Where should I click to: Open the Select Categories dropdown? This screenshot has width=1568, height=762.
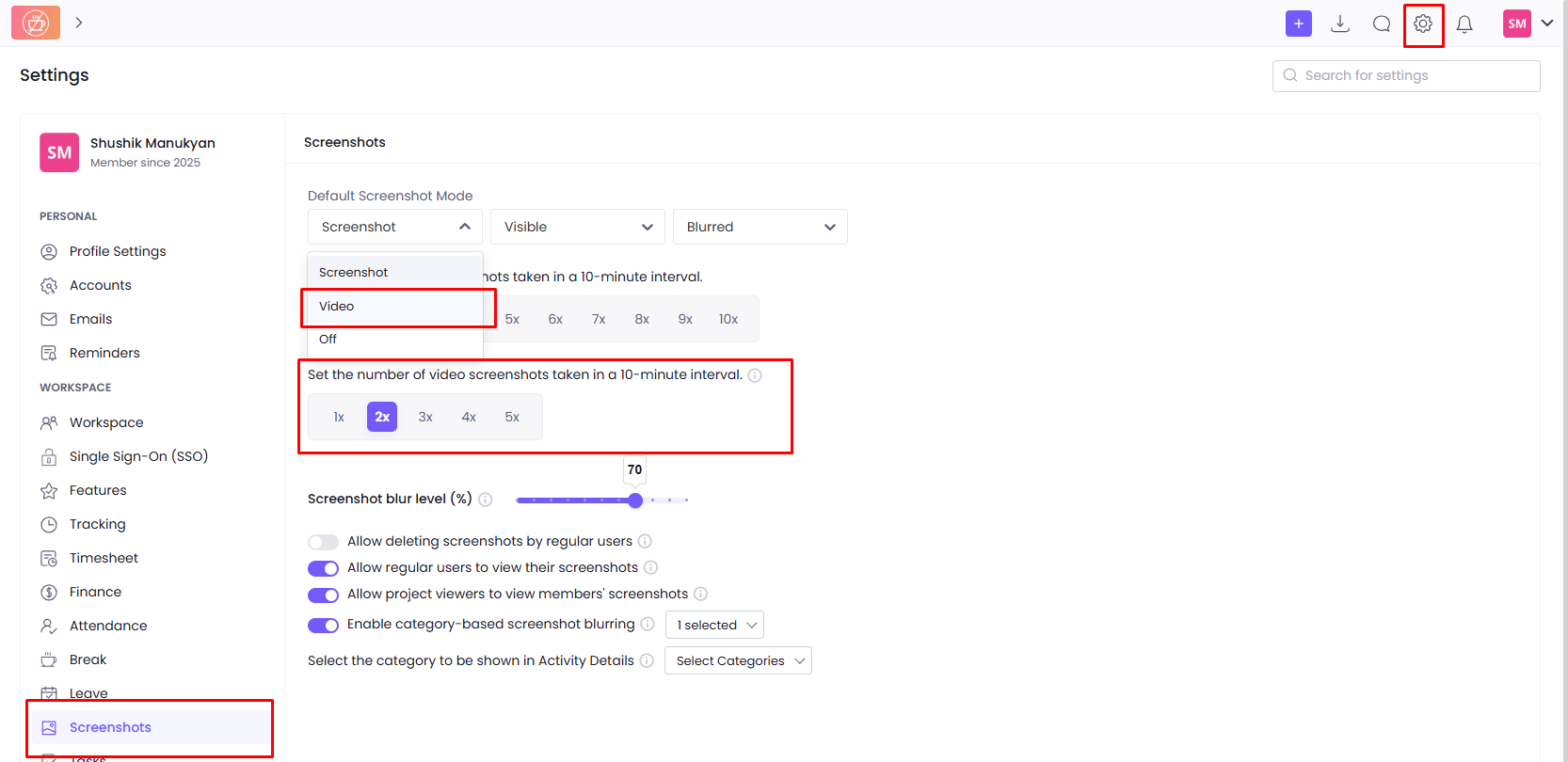738,660
